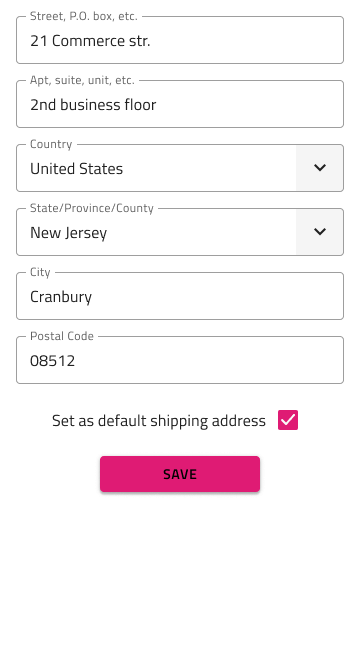Open the State selector showing New Jersey
Screen dimensions: 360x650
[x=180, y=232]
